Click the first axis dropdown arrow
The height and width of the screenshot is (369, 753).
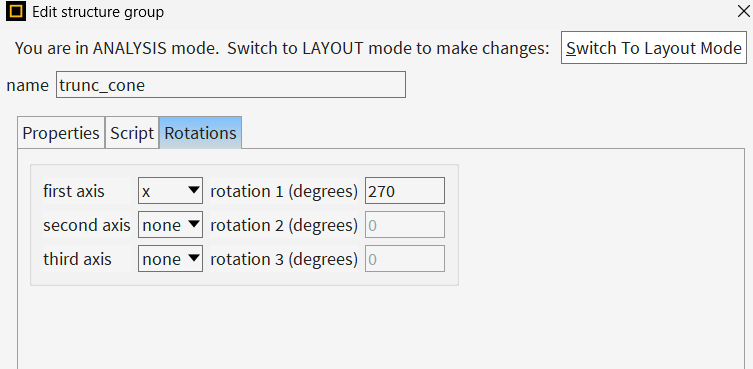coord(194,190)
